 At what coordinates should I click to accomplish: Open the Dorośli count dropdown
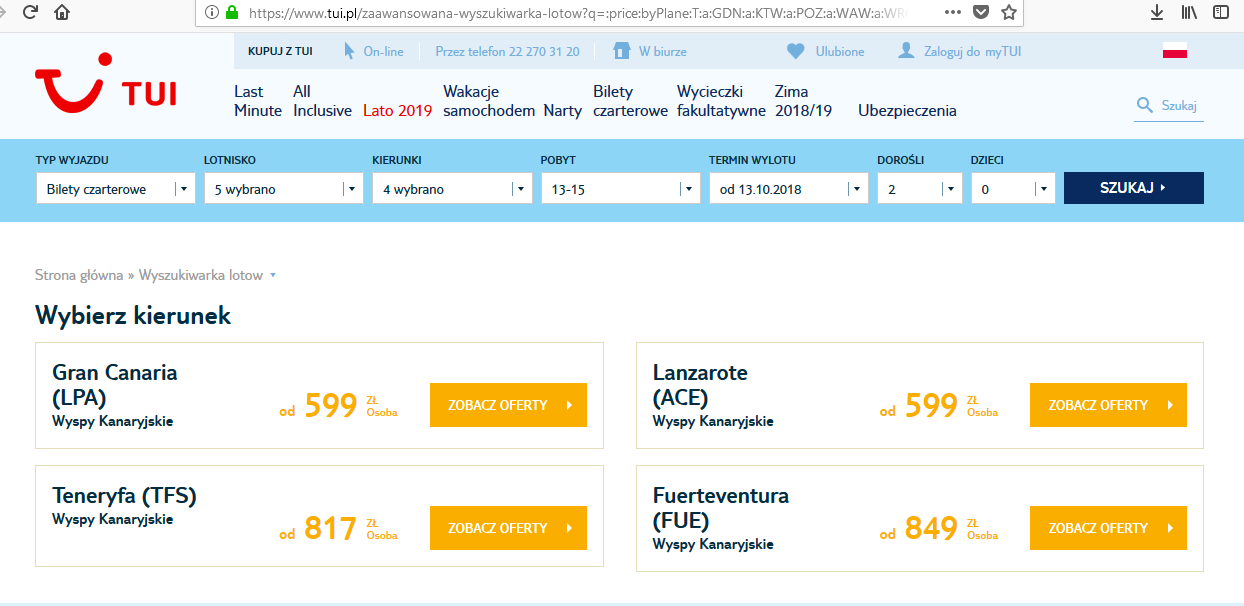pyautogui.click(x=920, y=189)
